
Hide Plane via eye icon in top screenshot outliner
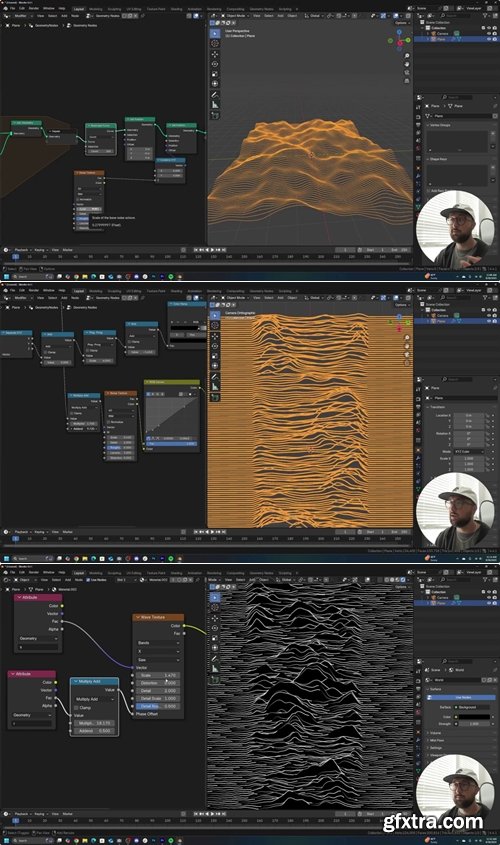[489, 39]
